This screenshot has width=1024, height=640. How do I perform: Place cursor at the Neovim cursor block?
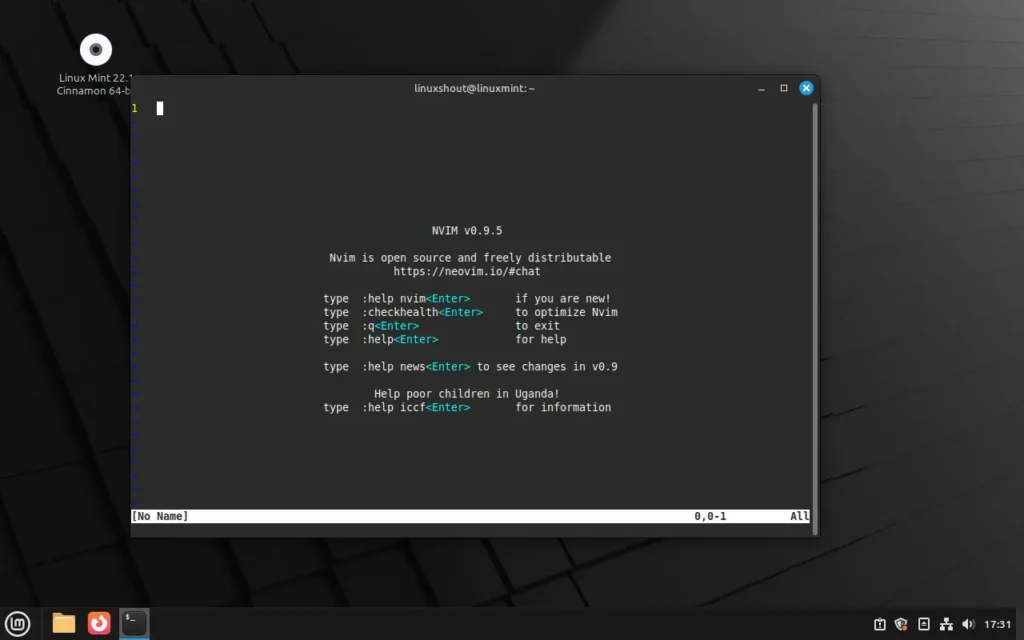160,108
